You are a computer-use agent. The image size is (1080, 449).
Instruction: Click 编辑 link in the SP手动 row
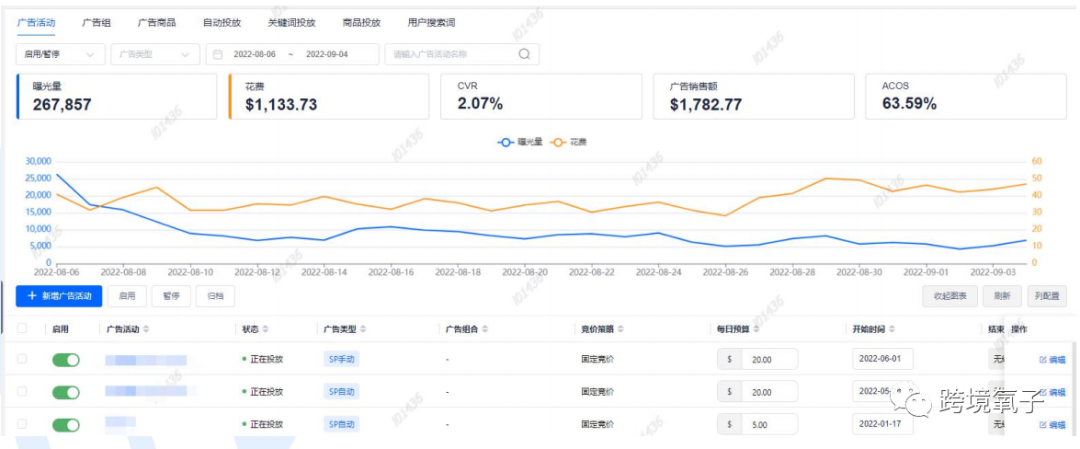pos(1057,359)
